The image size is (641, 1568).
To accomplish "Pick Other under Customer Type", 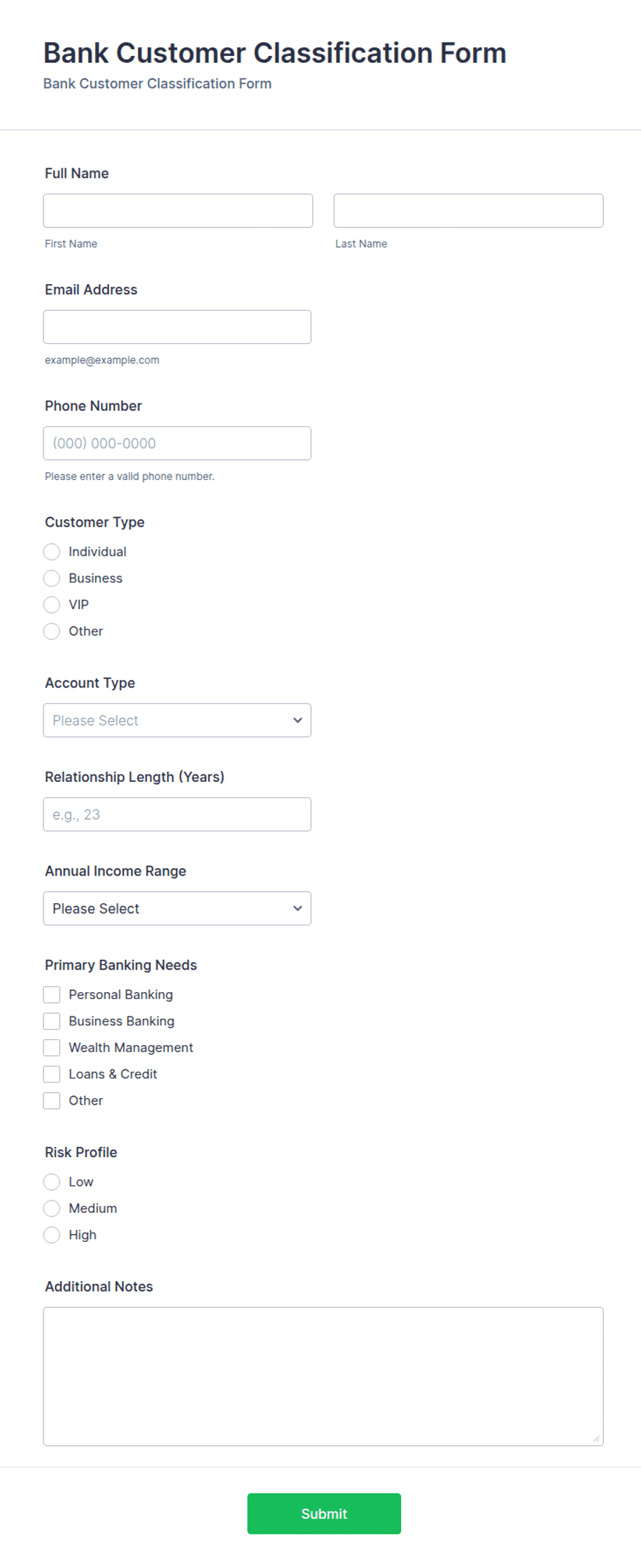I will pos(52,631).
